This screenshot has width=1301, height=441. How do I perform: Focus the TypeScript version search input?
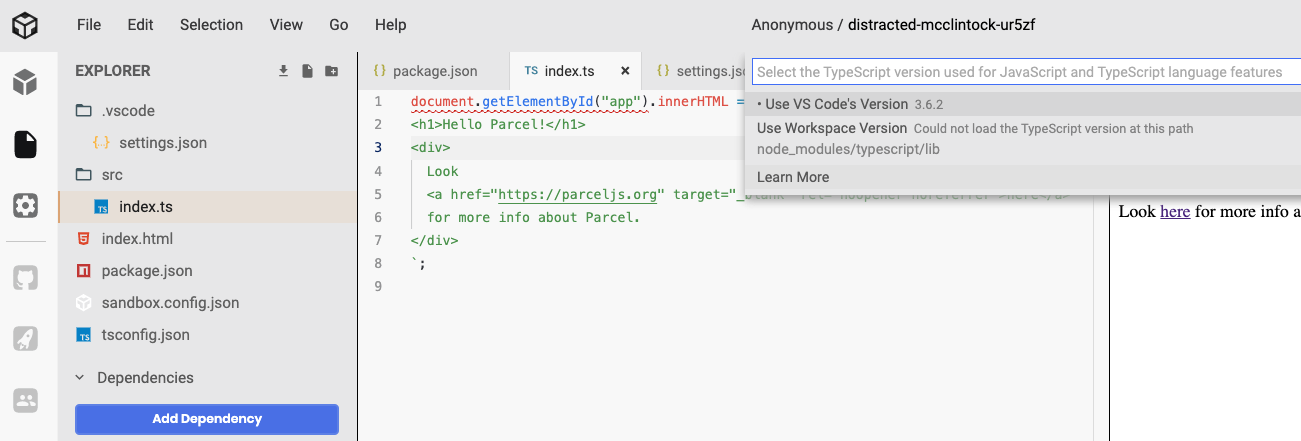tap(1026, 72)
